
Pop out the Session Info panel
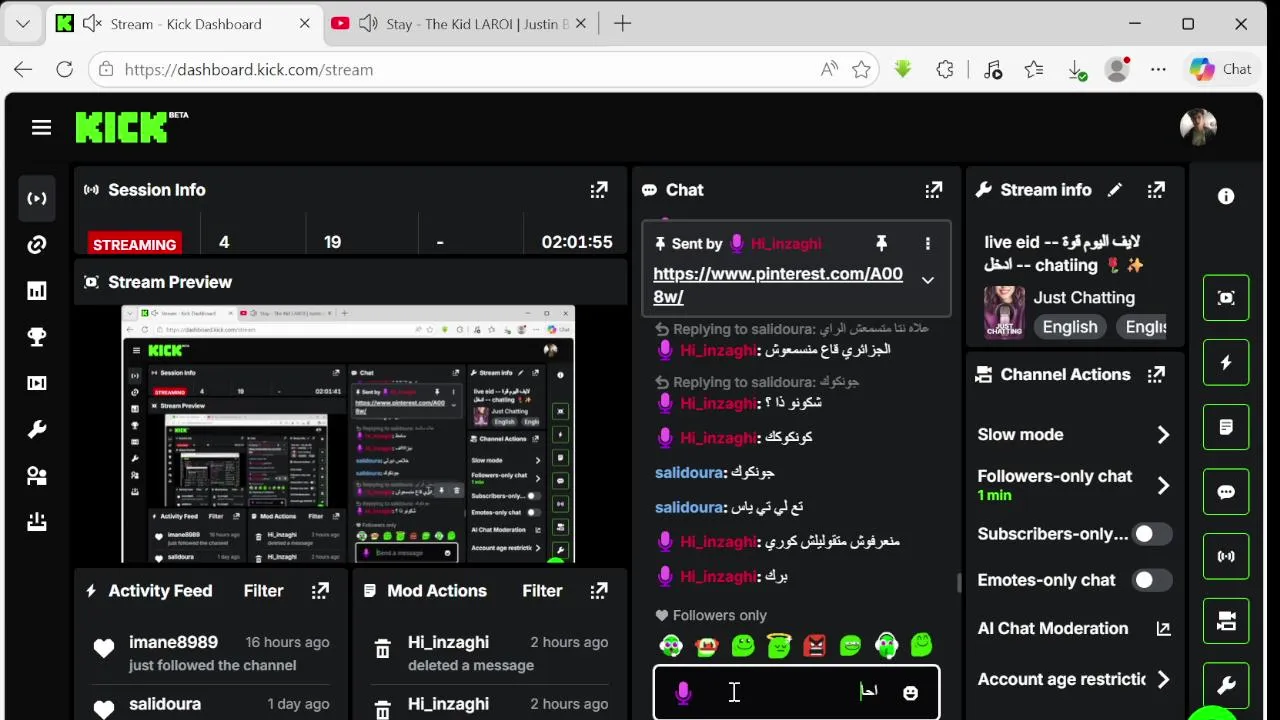pyautogui.click(x=599, y=189)
